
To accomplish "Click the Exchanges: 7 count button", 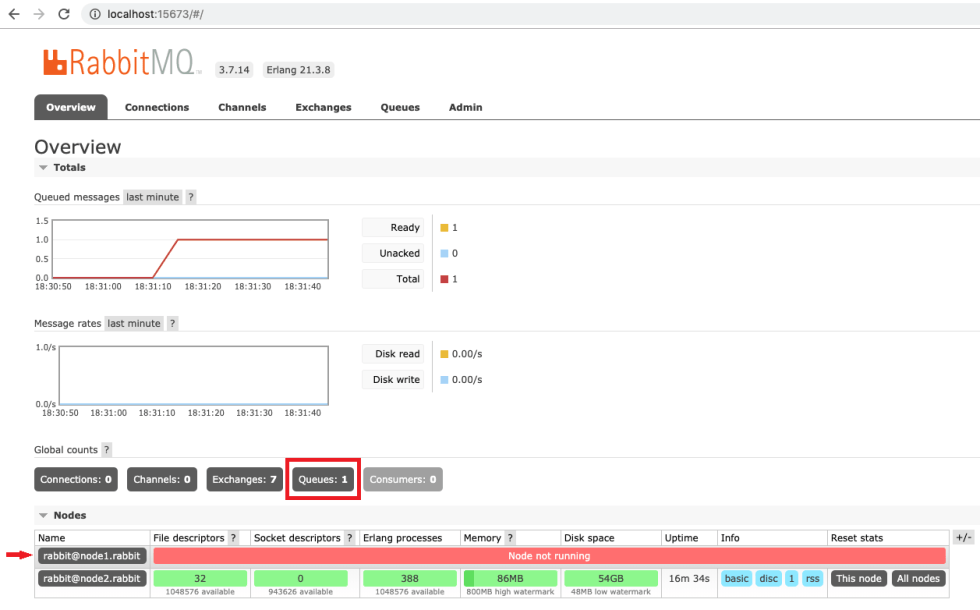I will click(x=244, y=479).
